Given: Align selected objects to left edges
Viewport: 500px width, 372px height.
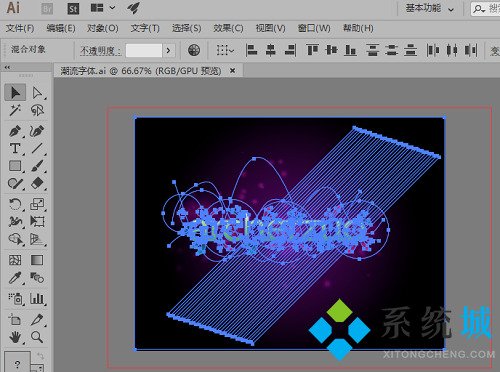Looking at the screenshot, I should point(251,50).
